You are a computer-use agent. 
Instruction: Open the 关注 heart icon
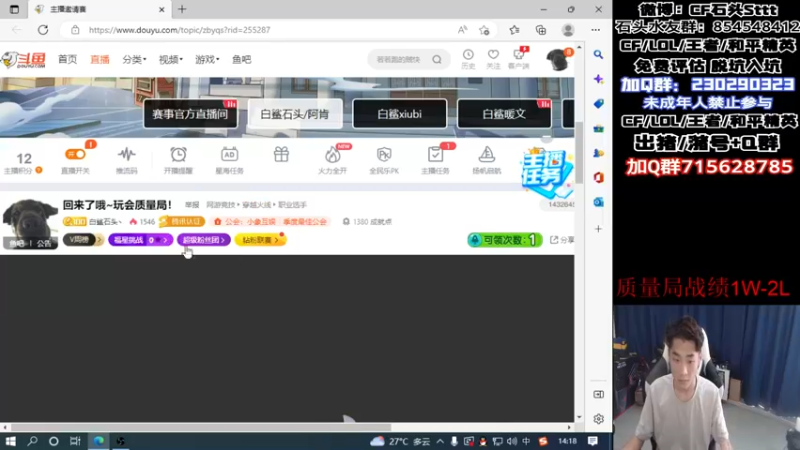click(x=493, y=59)
